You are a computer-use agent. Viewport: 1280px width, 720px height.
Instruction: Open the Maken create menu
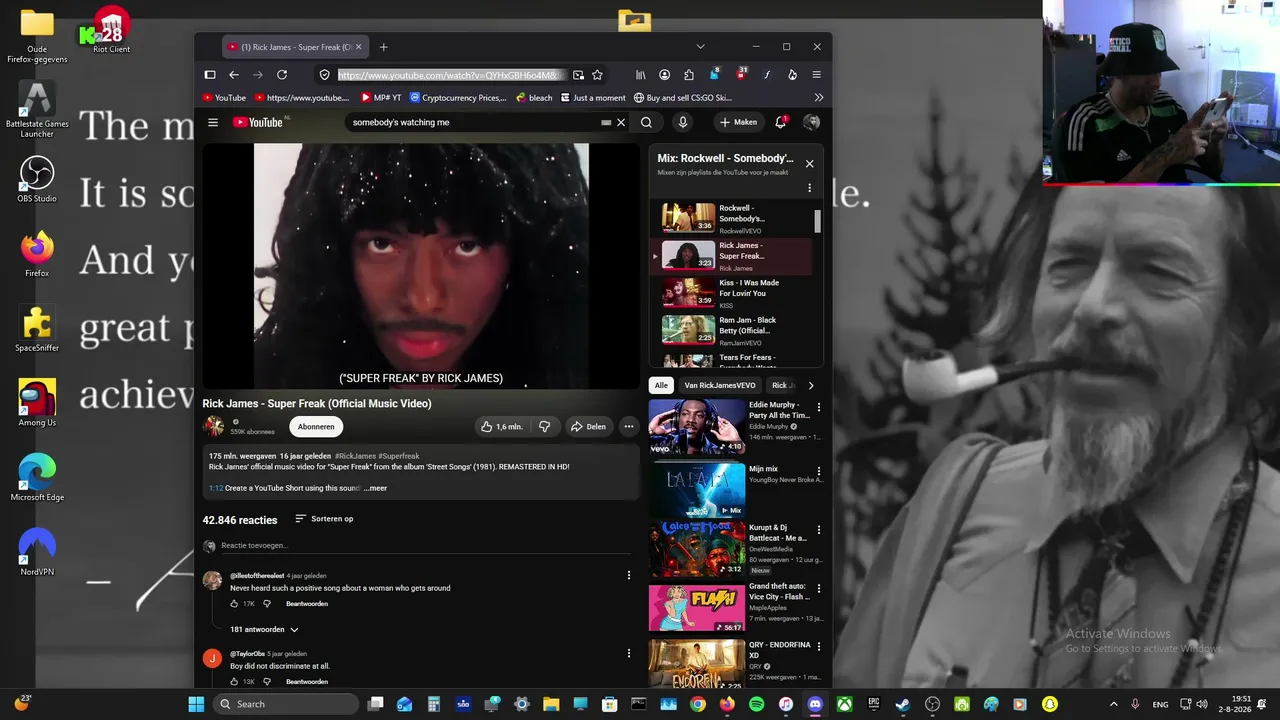coord(738,122)
